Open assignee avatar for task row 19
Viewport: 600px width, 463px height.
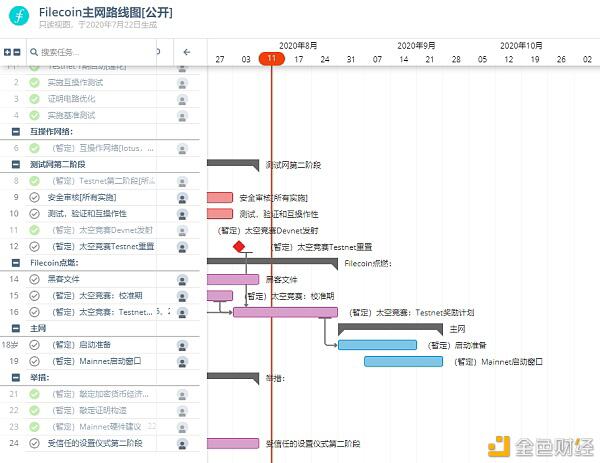[x=183, y=362]
